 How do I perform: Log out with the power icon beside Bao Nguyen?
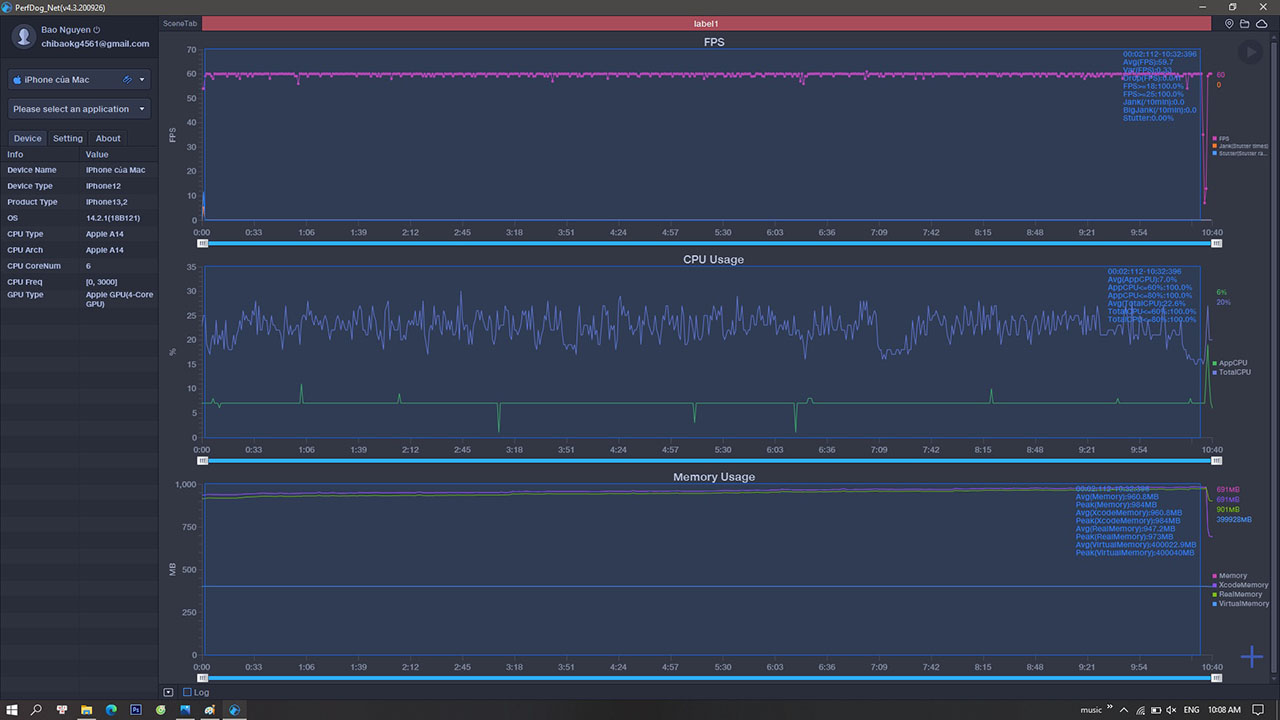(x=97, y=30)
